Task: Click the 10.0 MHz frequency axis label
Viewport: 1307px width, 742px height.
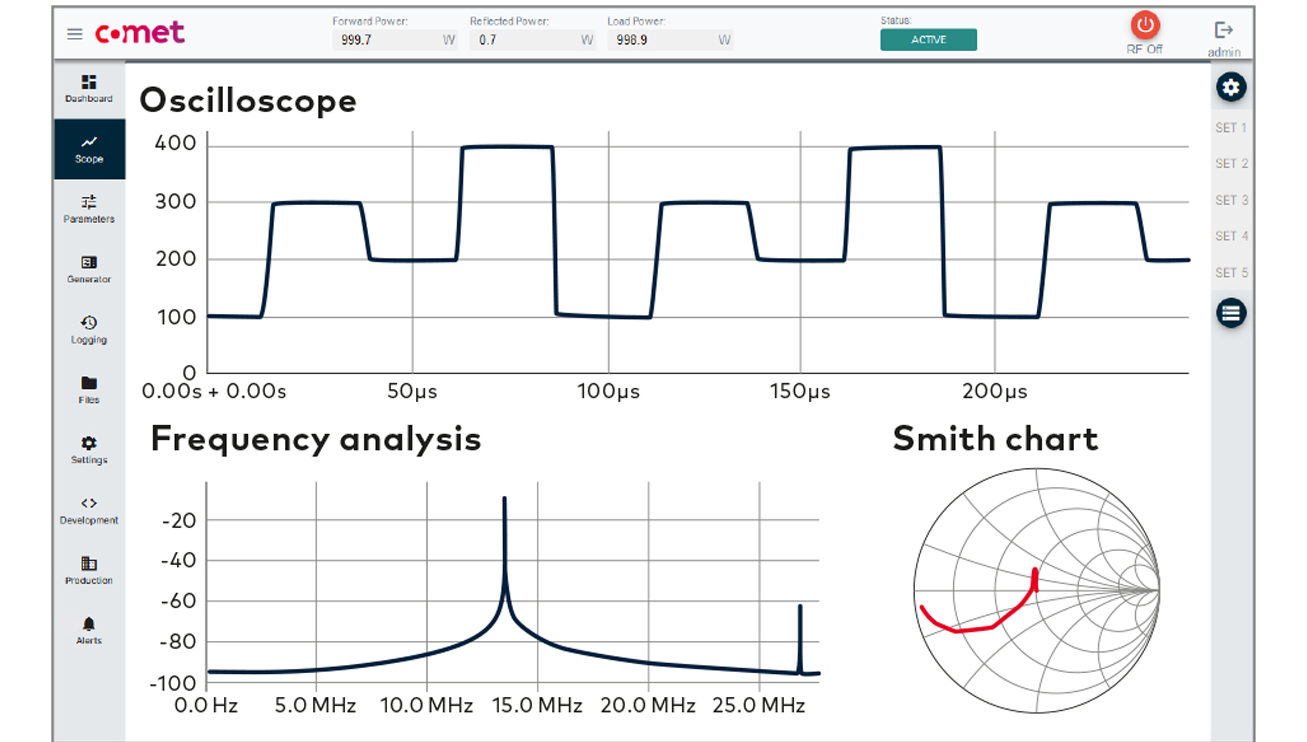Action: (x=427, y=706)
